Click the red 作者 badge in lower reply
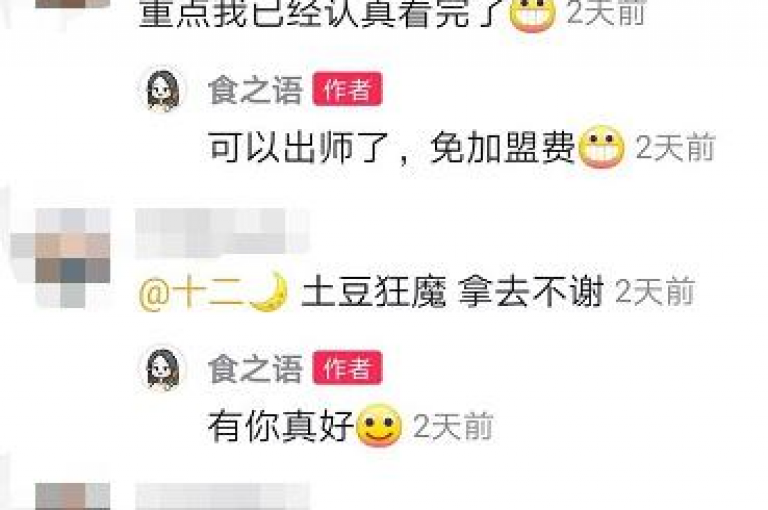This screenshot has height=510, width=768. tap(348, 367)
